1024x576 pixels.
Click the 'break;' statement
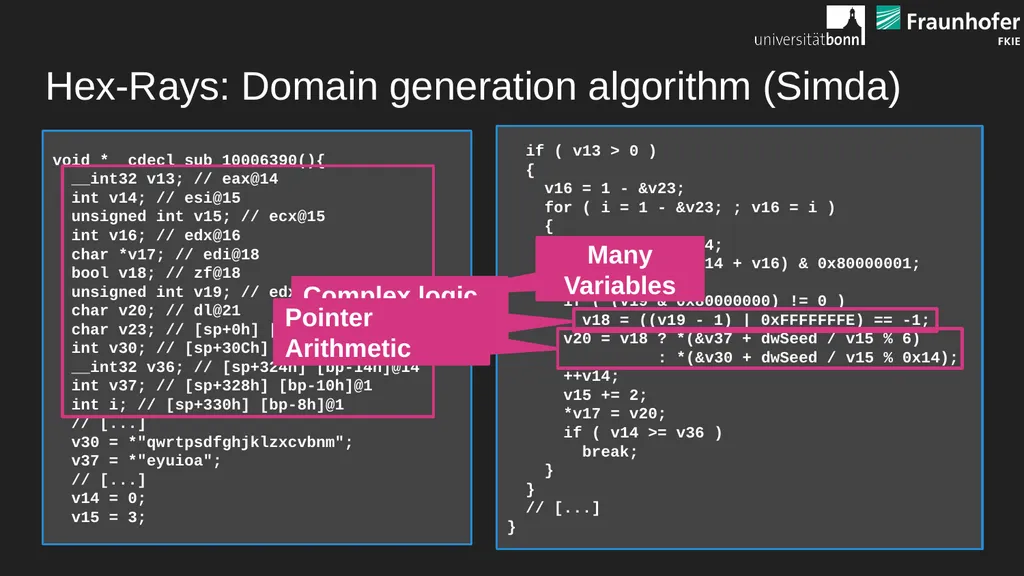pos(609,452)
